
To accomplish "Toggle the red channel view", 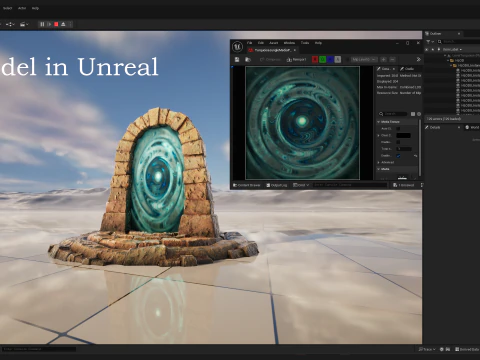I will pyautogui.click(x=315, y=59).
